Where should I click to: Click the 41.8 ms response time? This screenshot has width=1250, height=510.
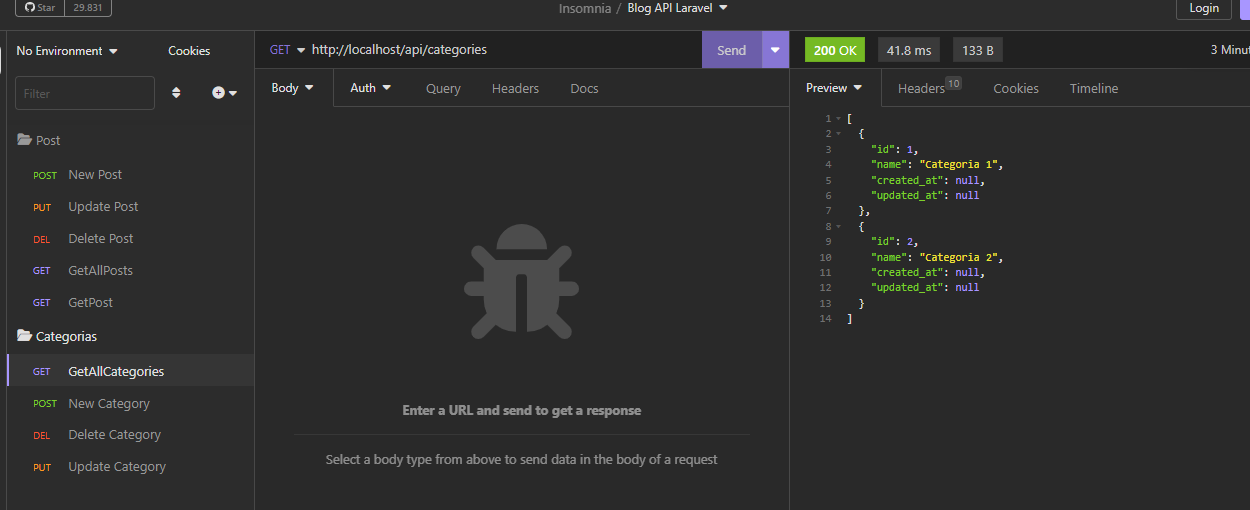pos(909,50)
